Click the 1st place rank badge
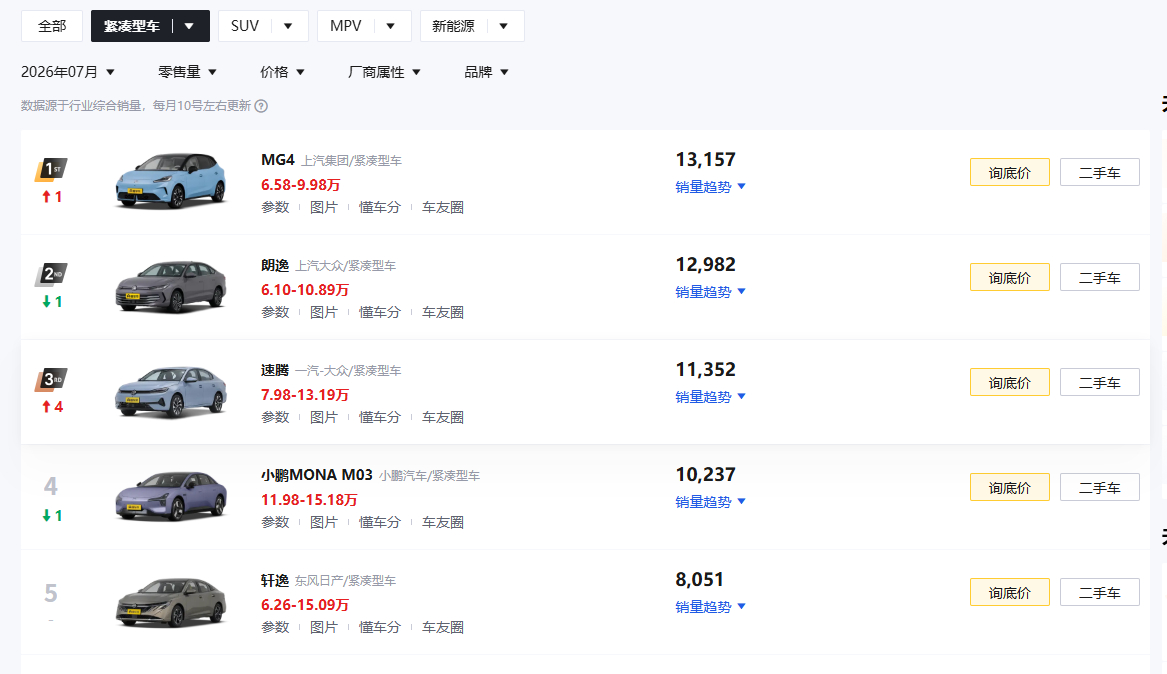 51,170
